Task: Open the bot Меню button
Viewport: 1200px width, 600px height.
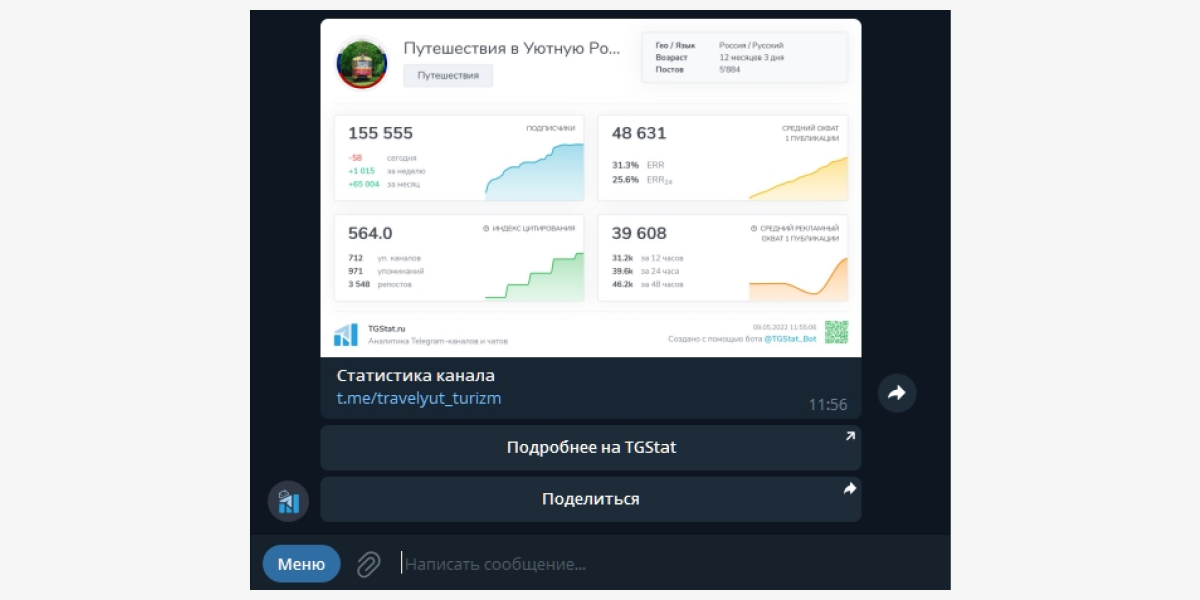Action: (x=301, y=564)
